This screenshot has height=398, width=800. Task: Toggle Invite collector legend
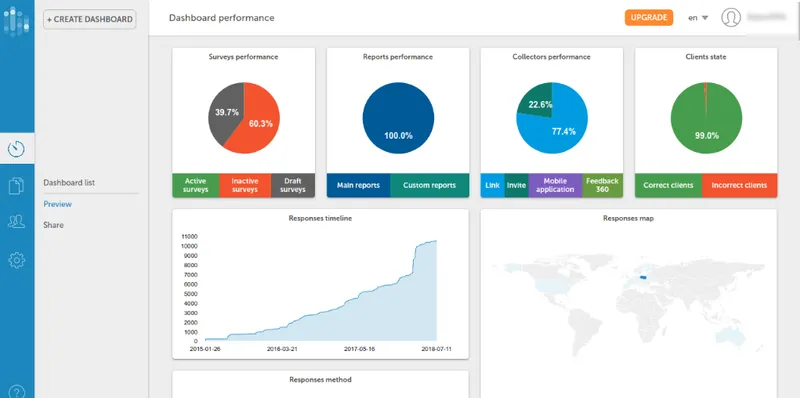pos(516,185)
